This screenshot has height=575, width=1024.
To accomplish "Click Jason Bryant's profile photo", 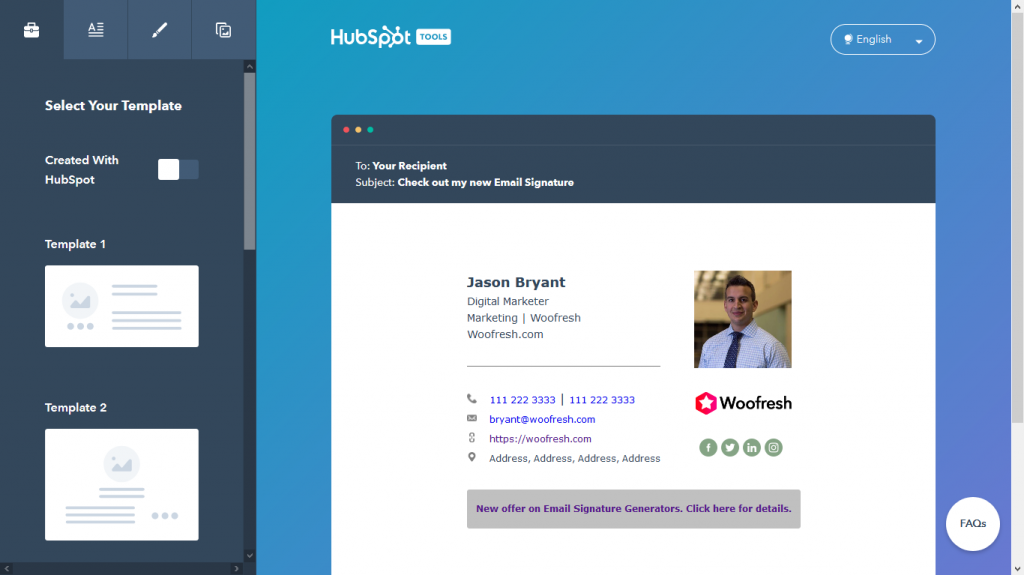I will click(743, 320).
